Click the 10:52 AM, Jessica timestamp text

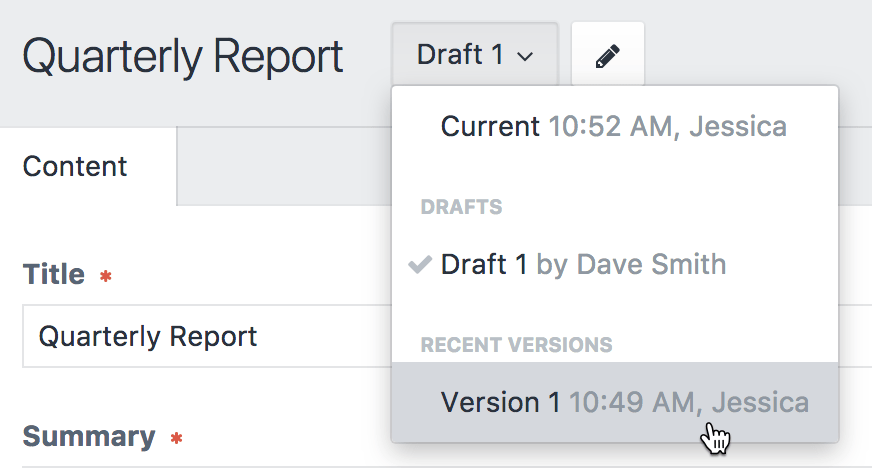pos(668,127)
